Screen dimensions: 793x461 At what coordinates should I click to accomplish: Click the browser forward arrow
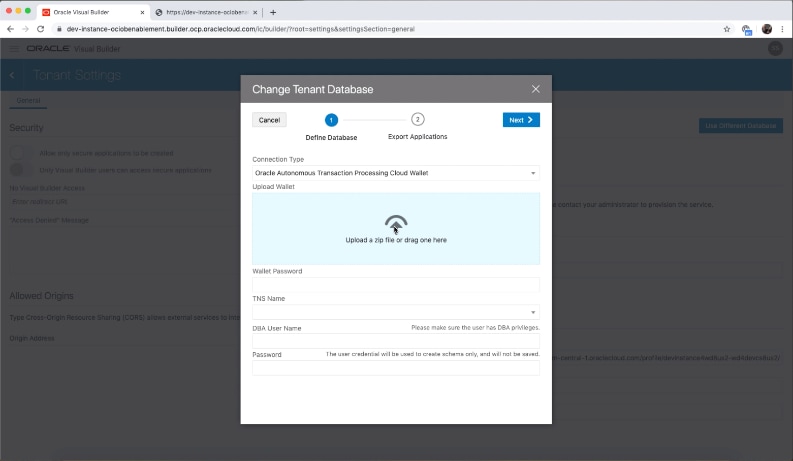click(25, 29)
